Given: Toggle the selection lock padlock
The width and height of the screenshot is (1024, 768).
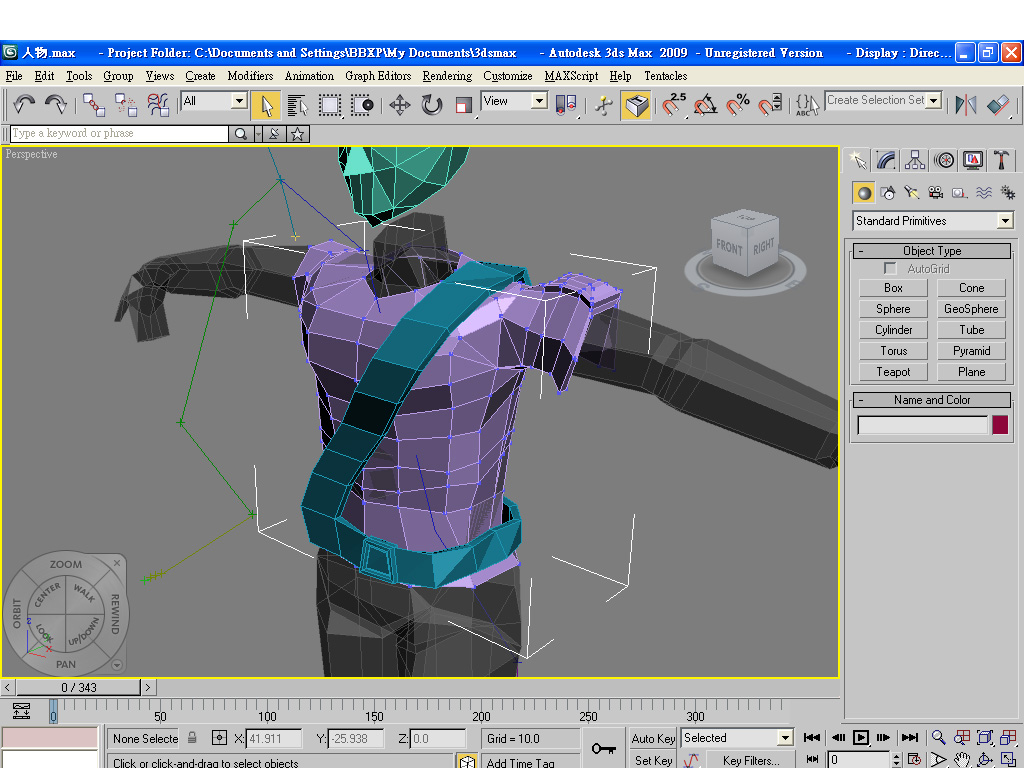Looking at the screenshot, I should pos(193,738).
